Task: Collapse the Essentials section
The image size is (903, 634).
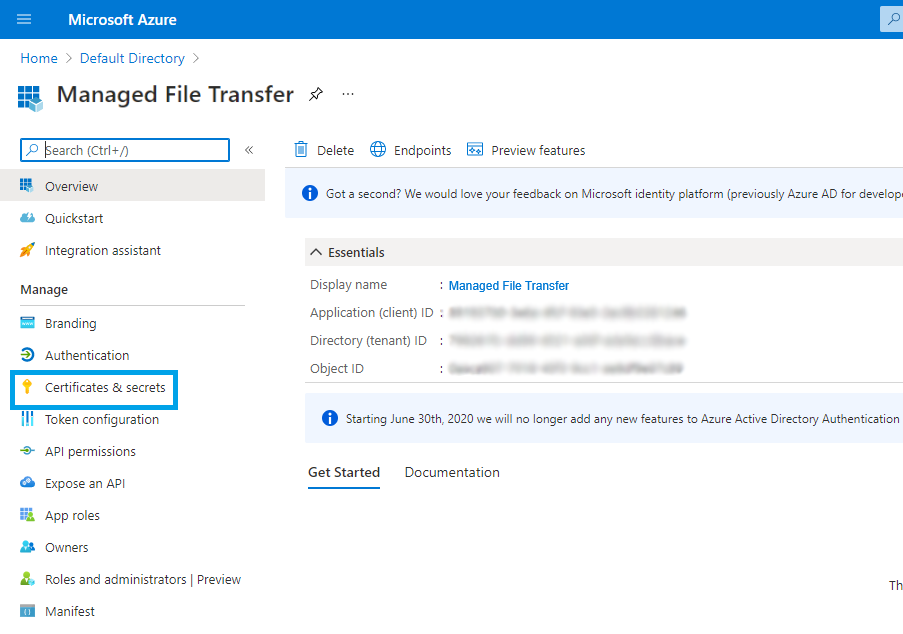Action: point(316,252)
